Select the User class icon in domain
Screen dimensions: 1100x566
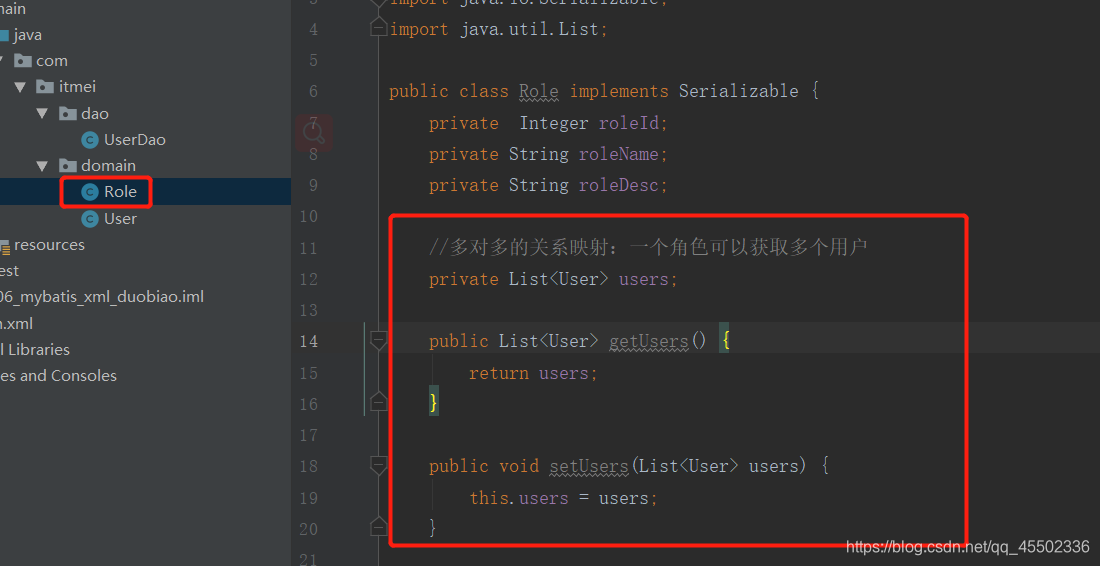click(x=90, y=219)
